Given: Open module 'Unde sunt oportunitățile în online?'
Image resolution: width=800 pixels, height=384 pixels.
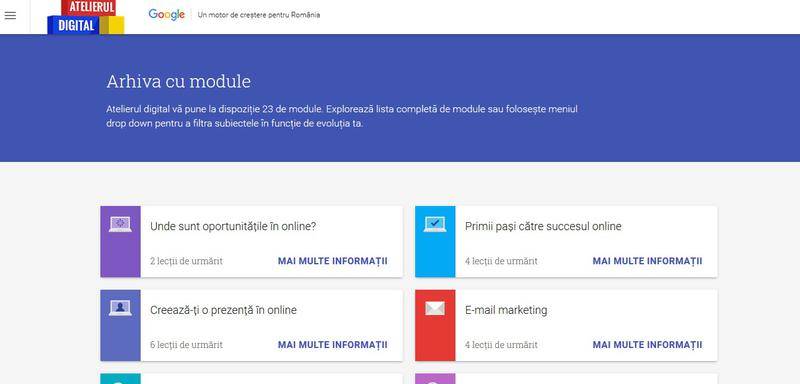Looking at the screenshot, I should pyautogui.click(x=233, y=226).
